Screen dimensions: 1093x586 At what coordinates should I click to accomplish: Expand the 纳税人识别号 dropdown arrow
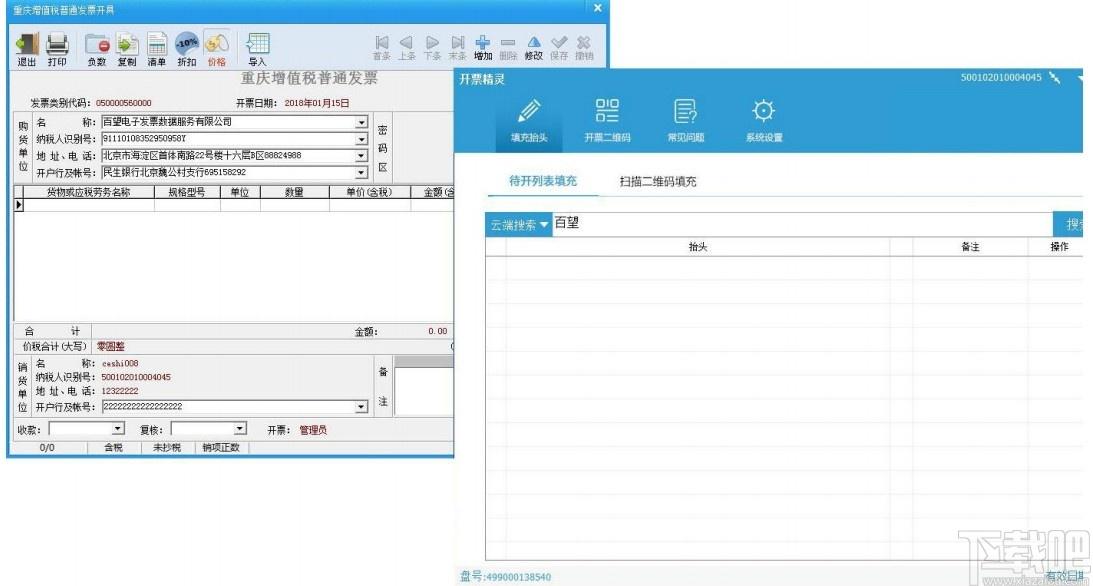click(x=361, y=139)
